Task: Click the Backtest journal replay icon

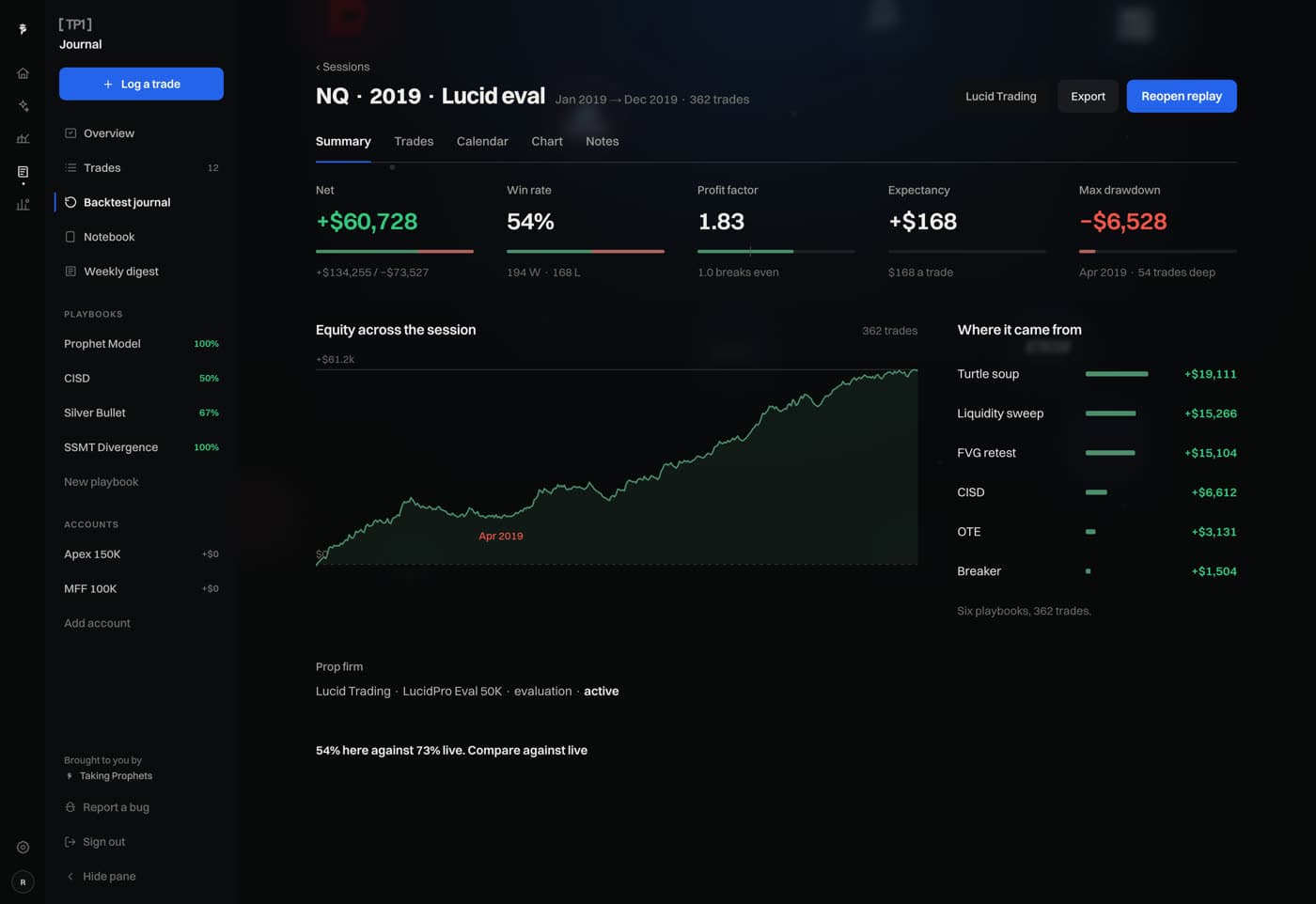Action: pyautogui.click(x=70, y=202)
